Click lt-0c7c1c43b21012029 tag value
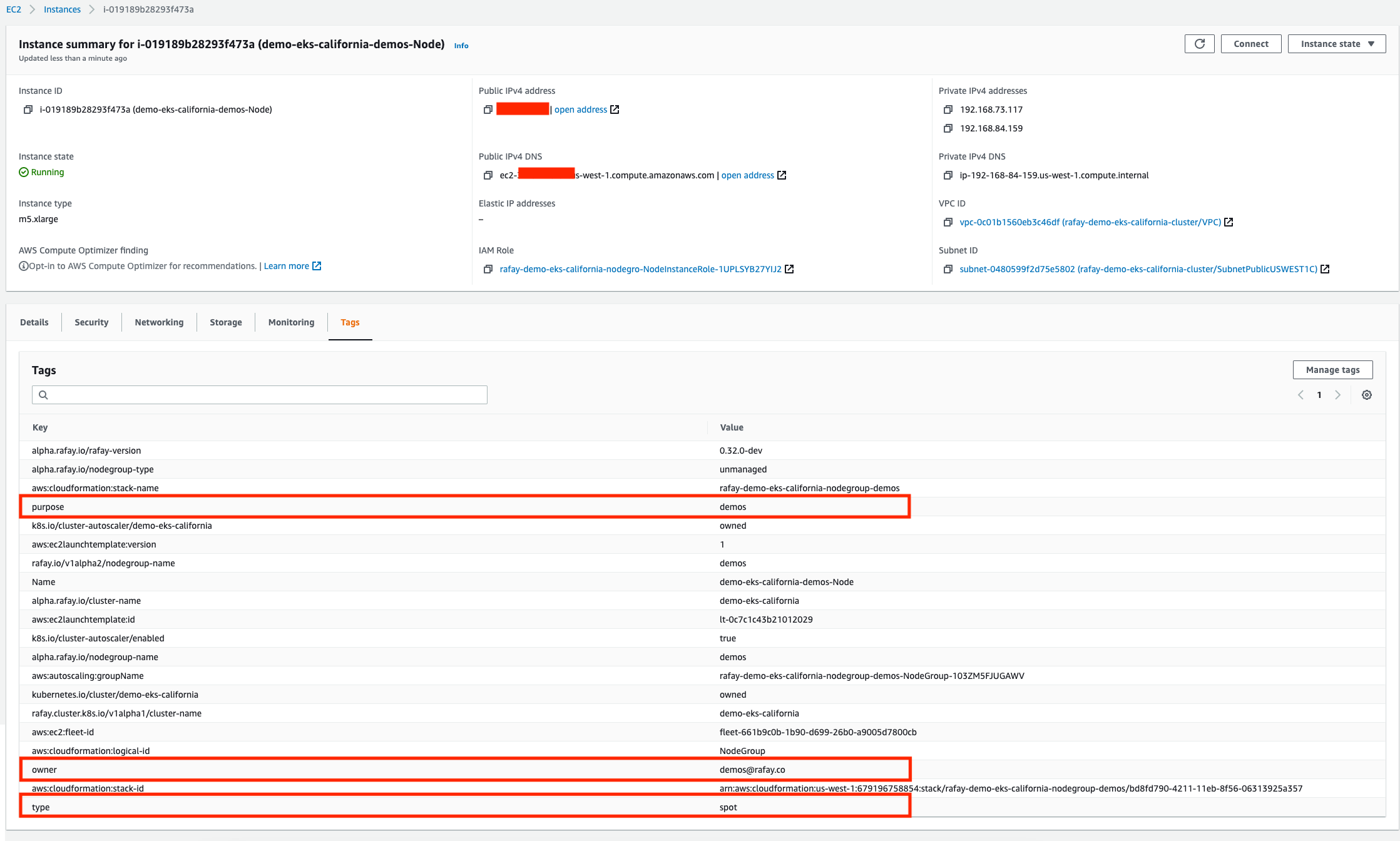Image resolution: width=1400 pixels, height=841 pixels. click(766, 619)
